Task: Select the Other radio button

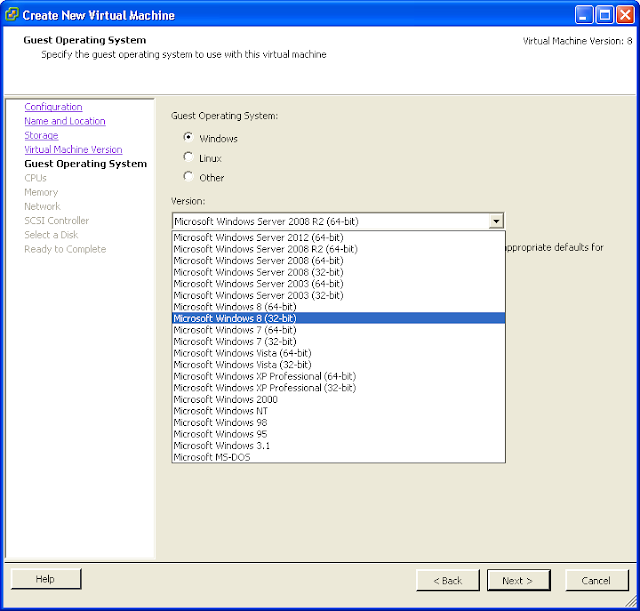Action: pos(188,176)
